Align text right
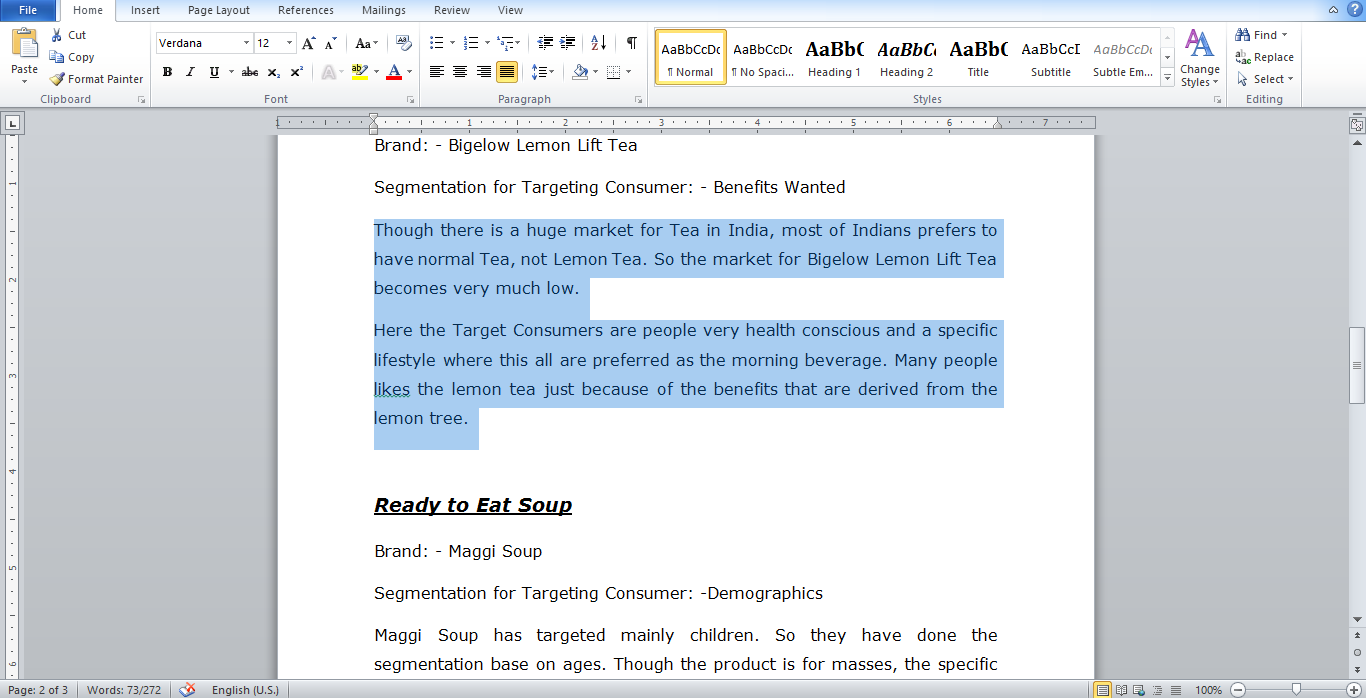Screen dimensions: 1366x698 (x=484, y=72)
